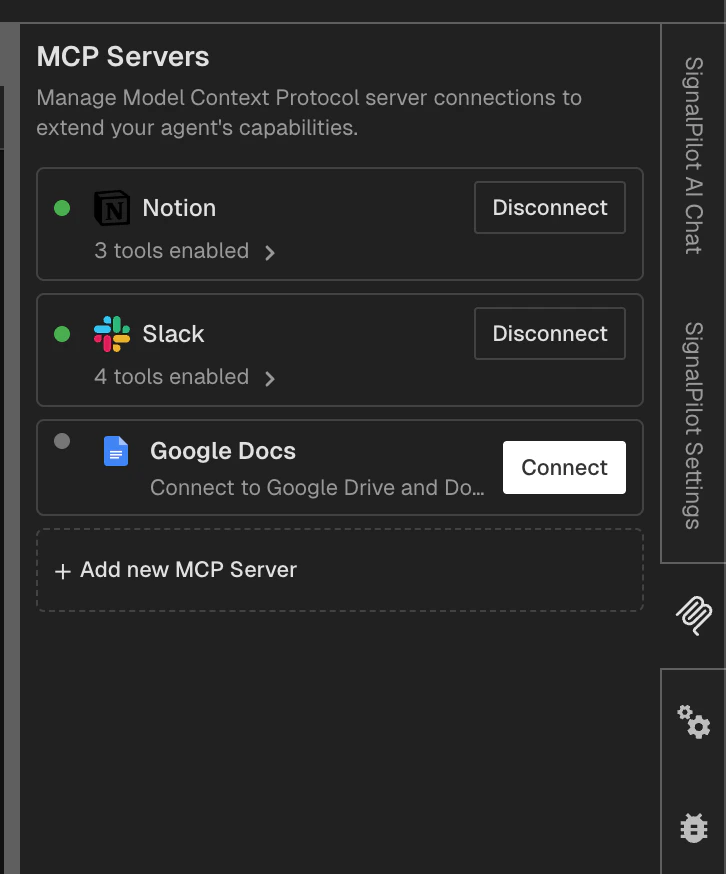Image resolution: width=726 pixels, height=874 pixels.
Task: Switch to the SignalPilot AI Chat tab
Action: [x=694, y=150]
